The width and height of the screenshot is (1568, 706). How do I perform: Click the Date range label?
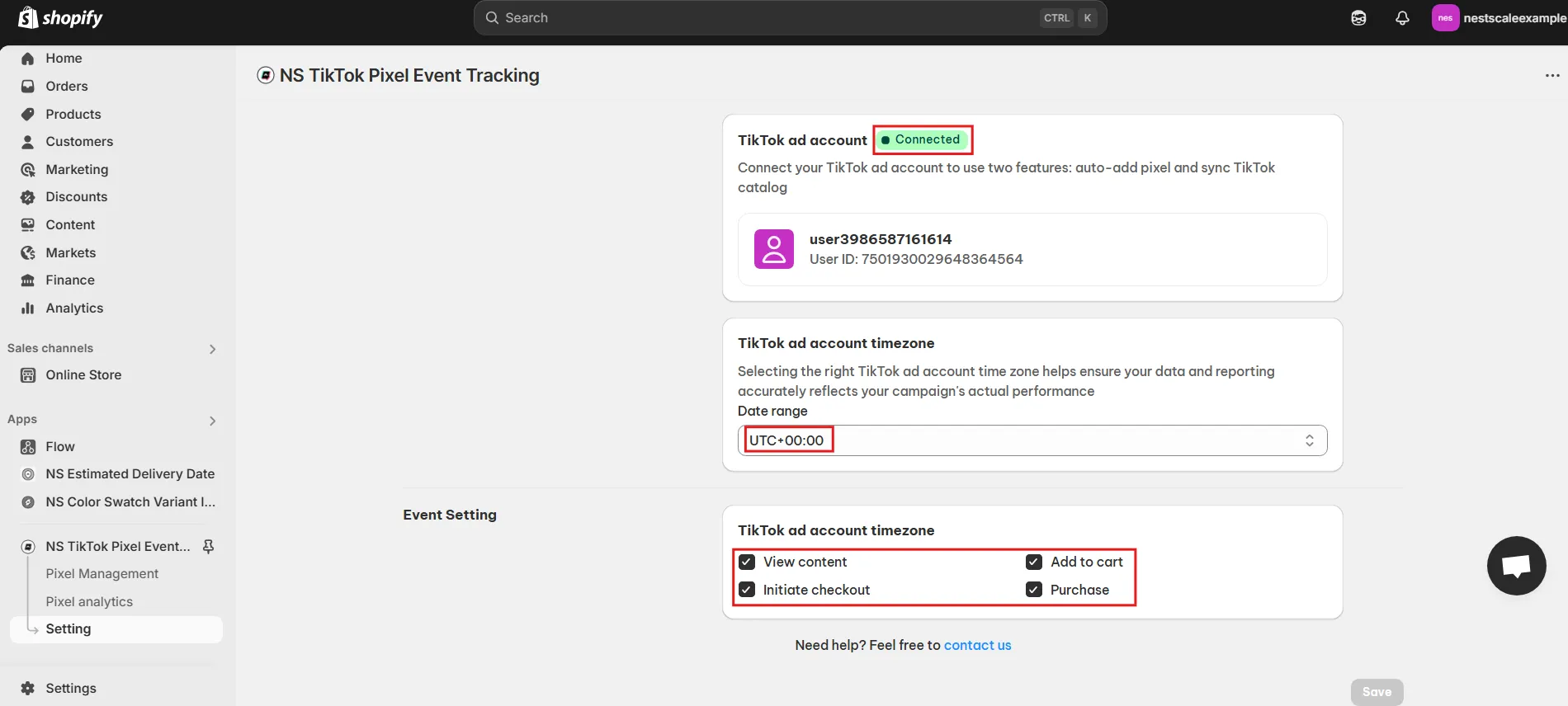click(x=772, y=411)
